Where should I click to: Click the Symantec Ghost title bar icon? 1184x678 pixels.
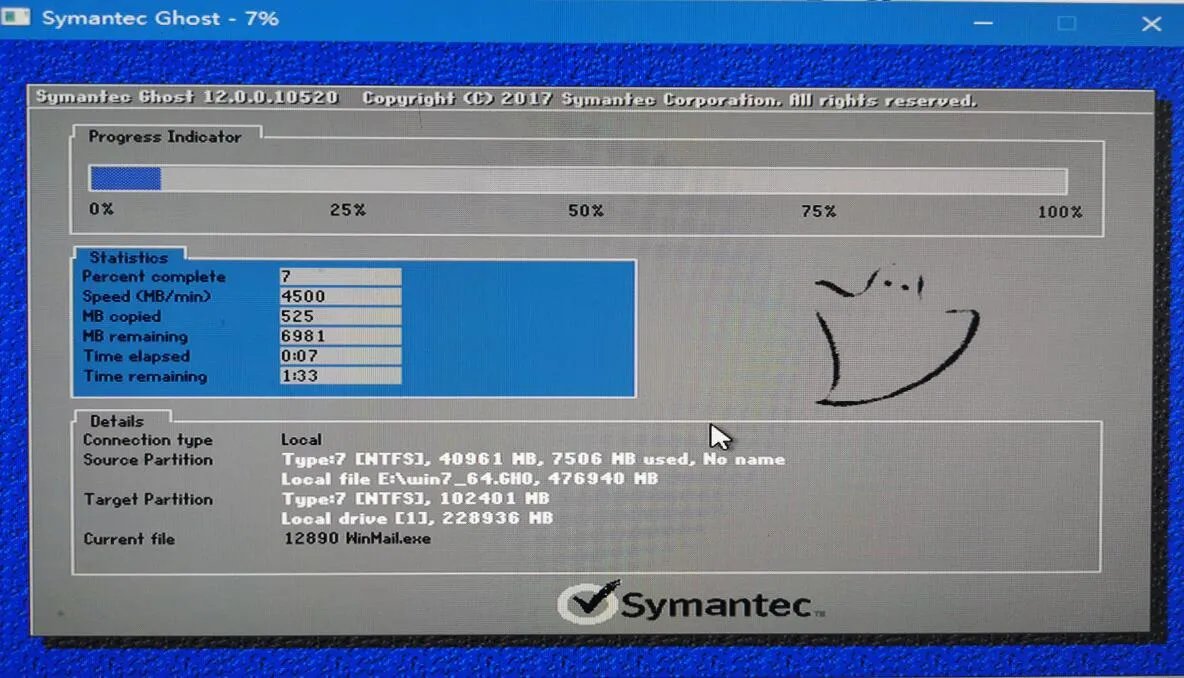[x=15, y=16]
